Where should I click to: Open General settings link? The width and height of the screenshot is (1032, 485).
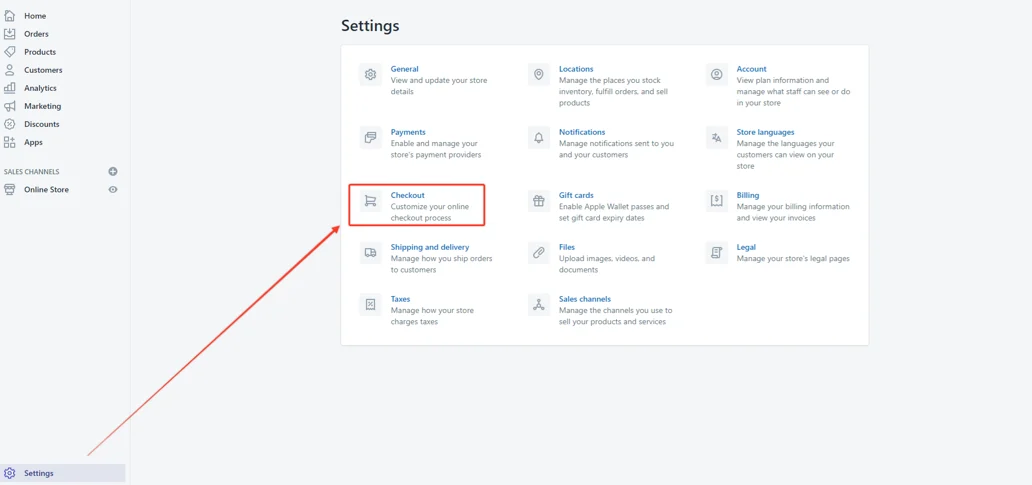click(404, 68)
